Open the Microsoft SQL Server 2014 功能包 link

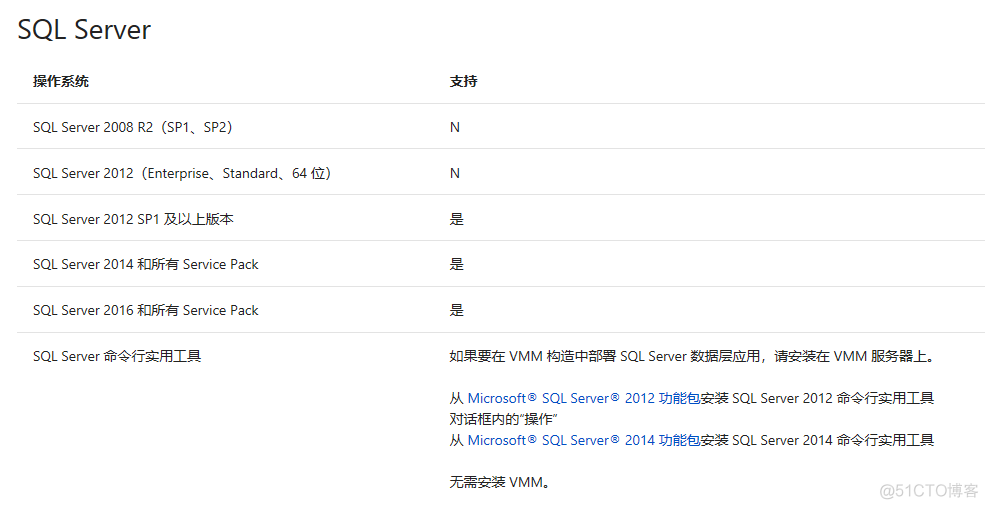pos(584,440)
